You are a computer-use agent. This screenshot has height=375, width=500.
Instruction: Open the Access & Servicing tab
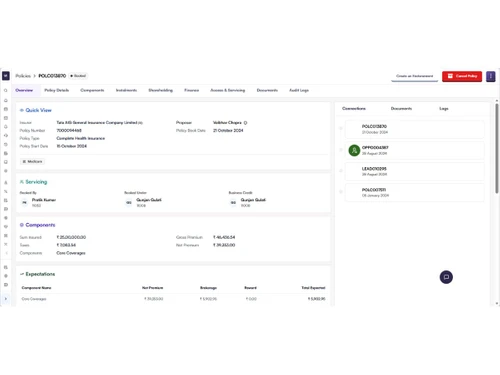[x=227, y=90]
